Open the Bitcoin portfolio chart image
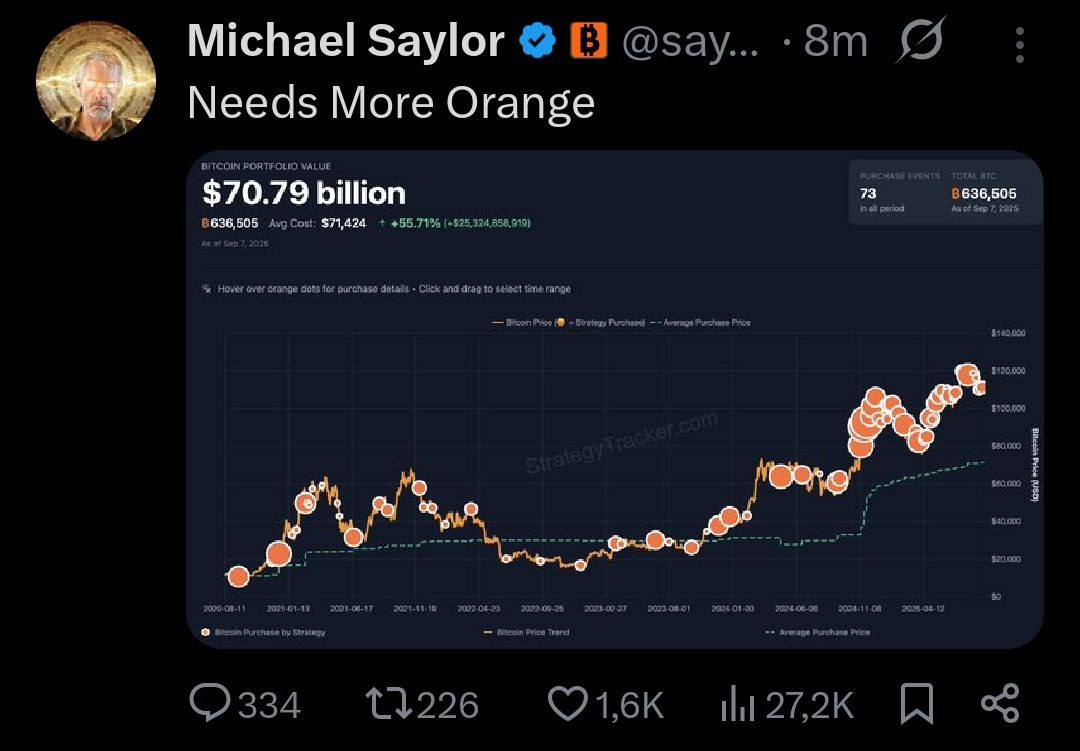The image size is (1080, 751). pos(614,399)
